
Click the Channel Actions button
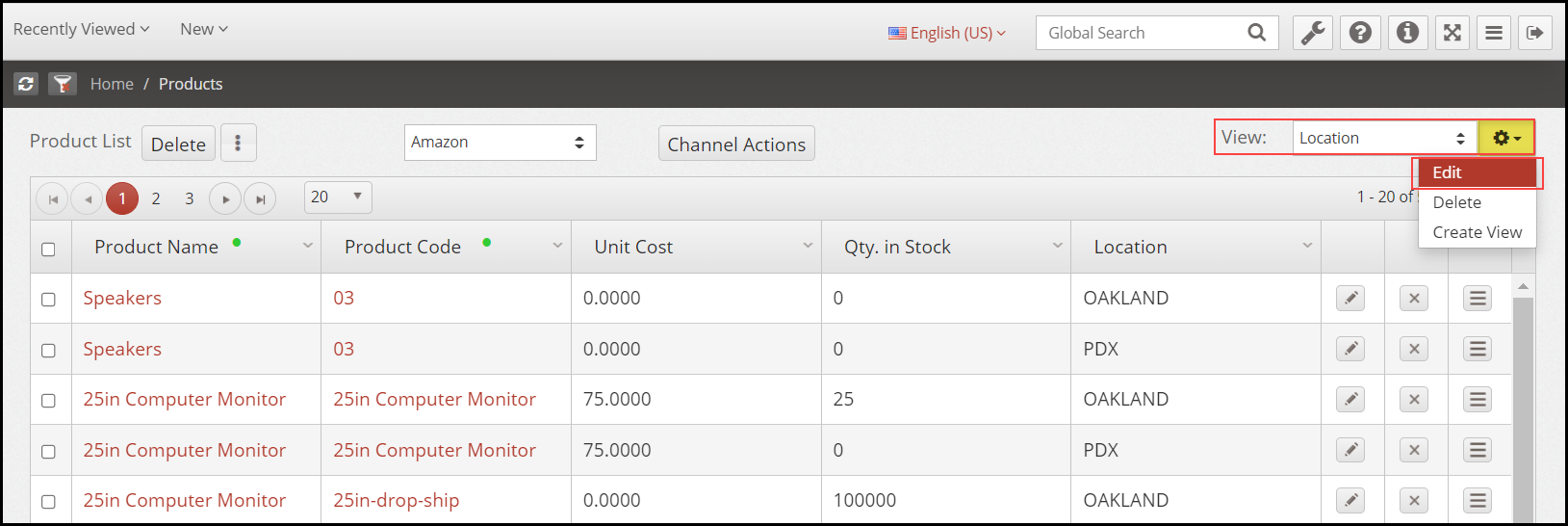click(736, 144)
